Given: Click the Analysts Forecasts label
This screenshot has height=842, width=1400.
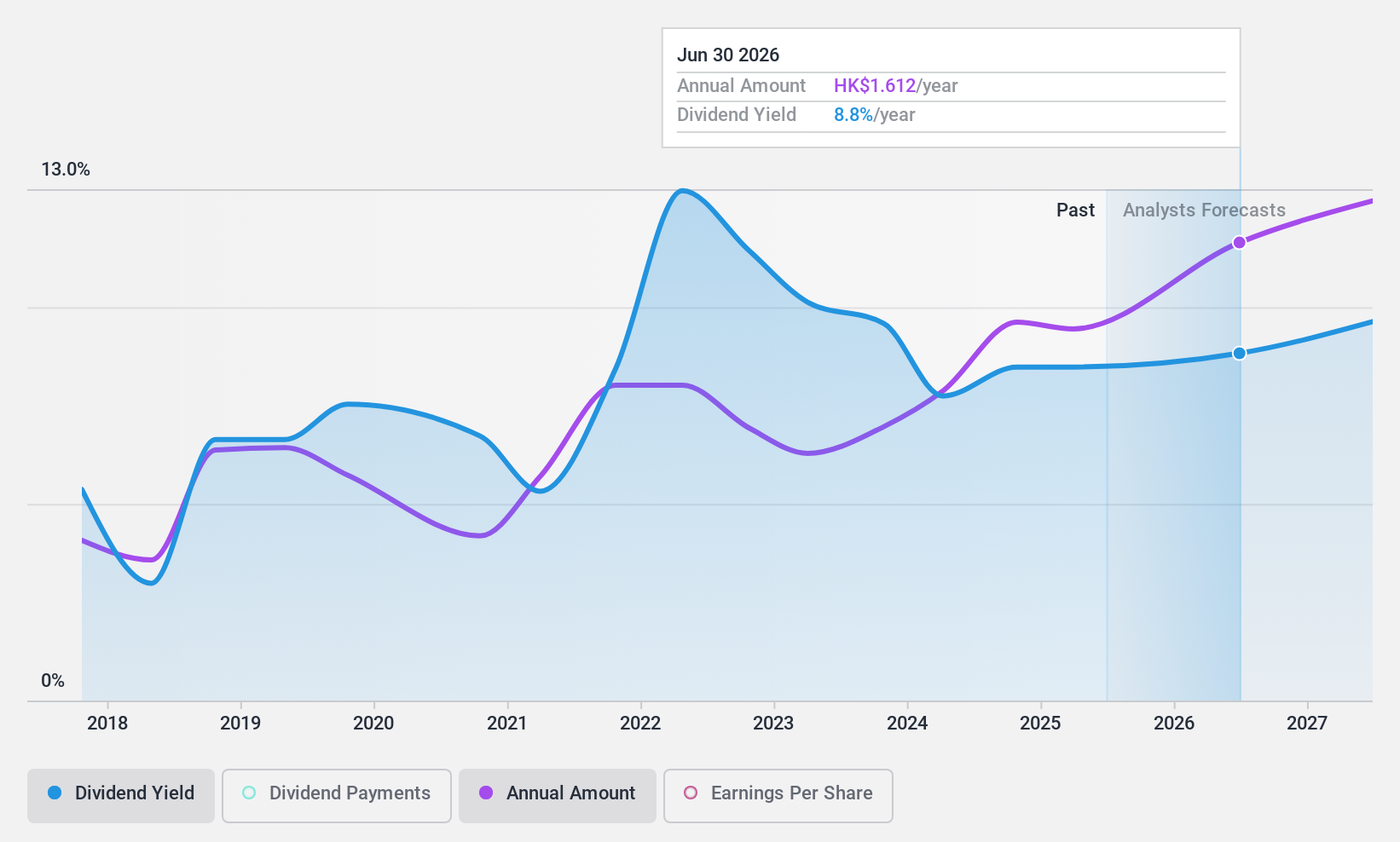Looking at the screenshot, I should pos(1204,210).
